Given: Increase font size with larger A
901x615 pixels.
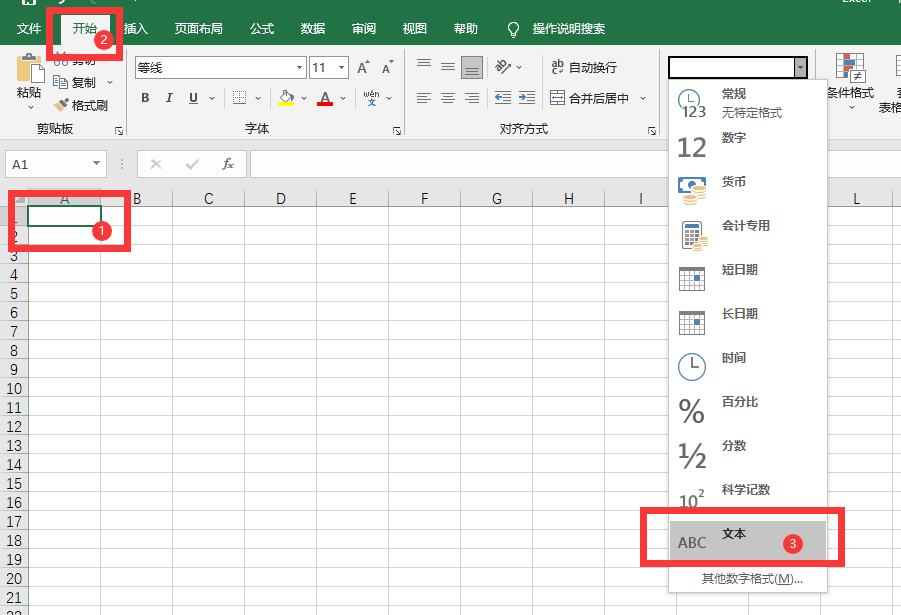Looking at the screenshot, I should tap(363, 67).
